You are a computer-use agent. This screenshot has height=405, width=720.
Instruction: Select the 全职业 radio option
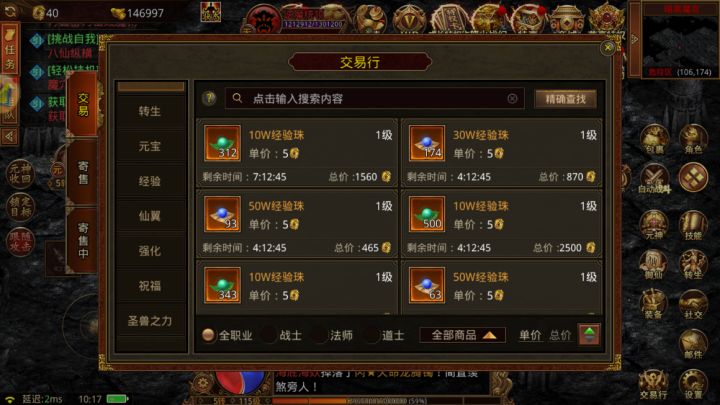point(228,335)
